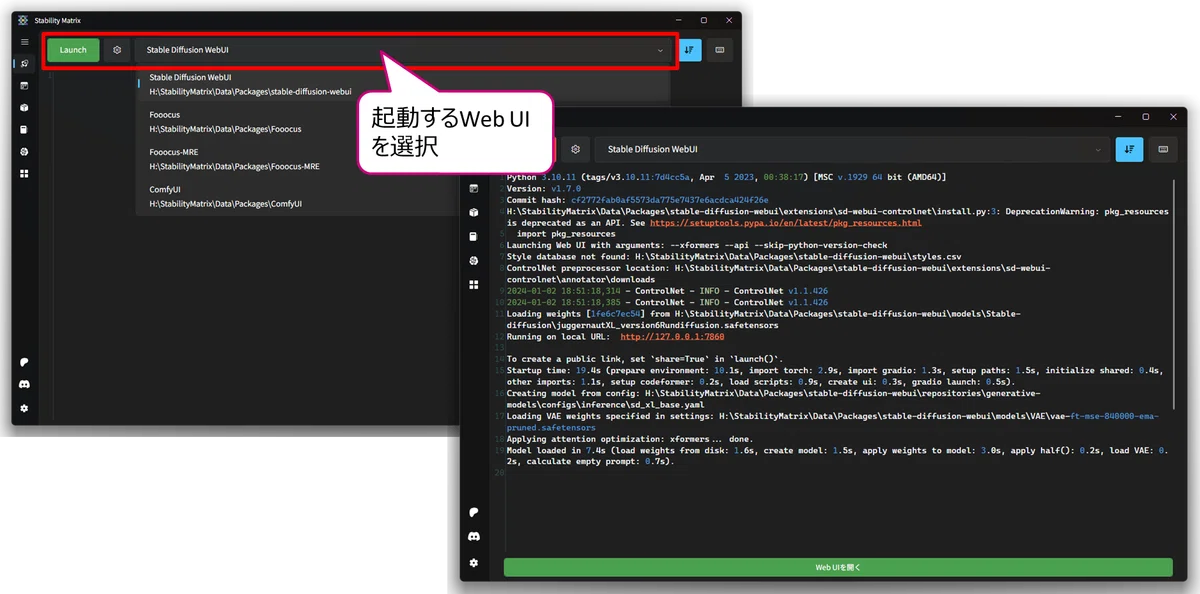Click the Patreon icon in front window
This screenshot has height=594, width=1200.
tap(473, 512)
